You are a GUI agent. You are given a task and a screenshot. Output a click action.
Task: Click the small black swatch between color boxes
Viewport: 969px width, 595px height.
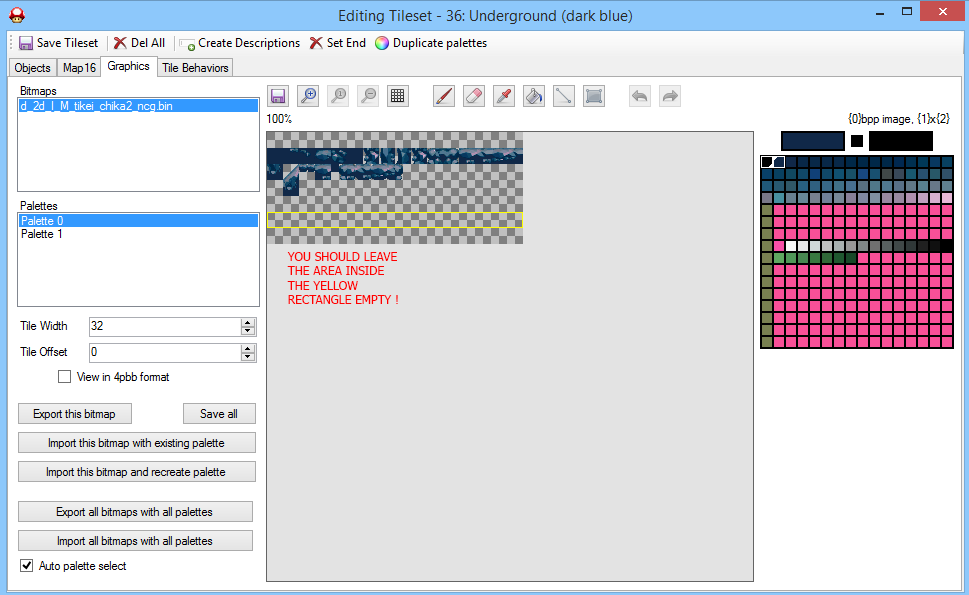pos(857,141)
